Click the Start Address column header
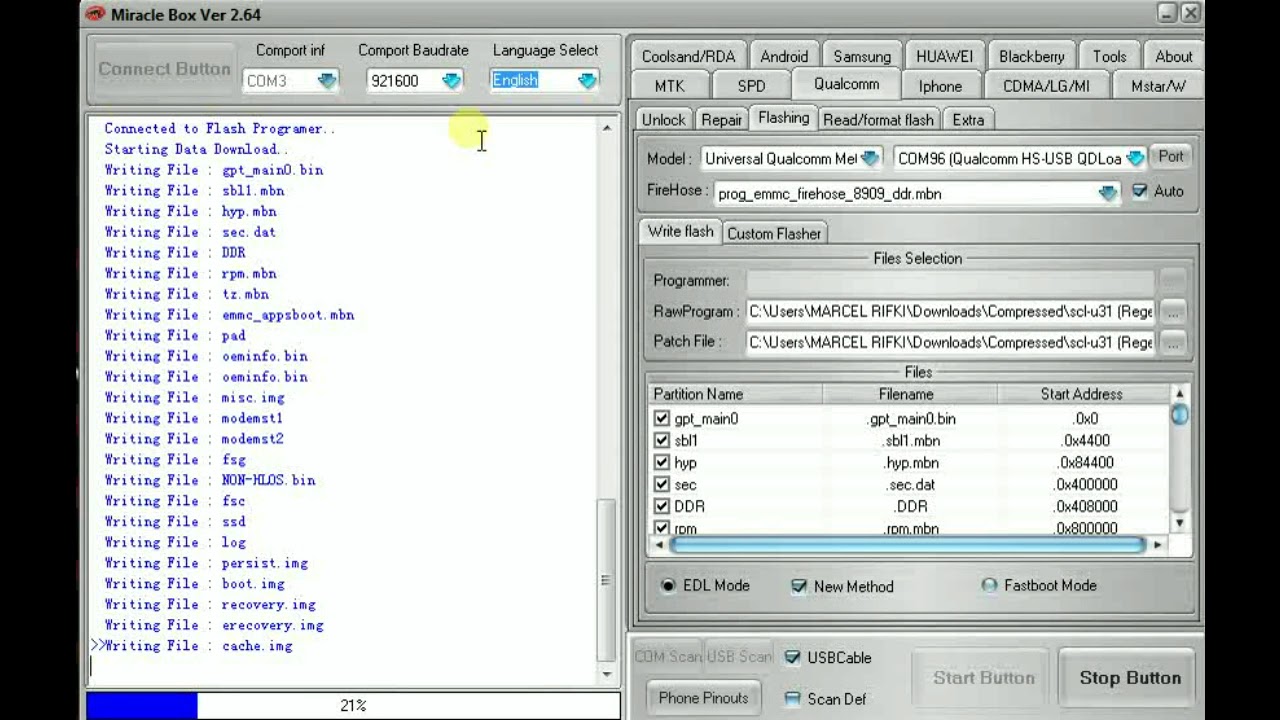The image size is (1280, 720). (x=1082, y=394)
